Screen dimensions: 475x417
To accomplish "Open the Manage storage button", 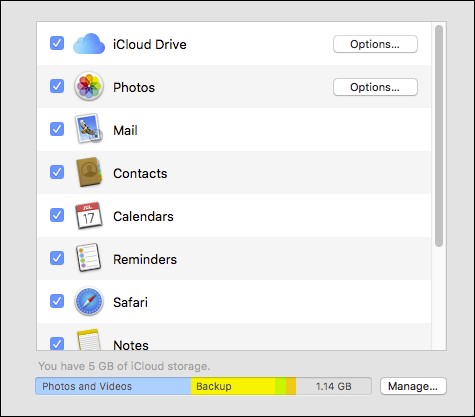I will pos(413,386).
